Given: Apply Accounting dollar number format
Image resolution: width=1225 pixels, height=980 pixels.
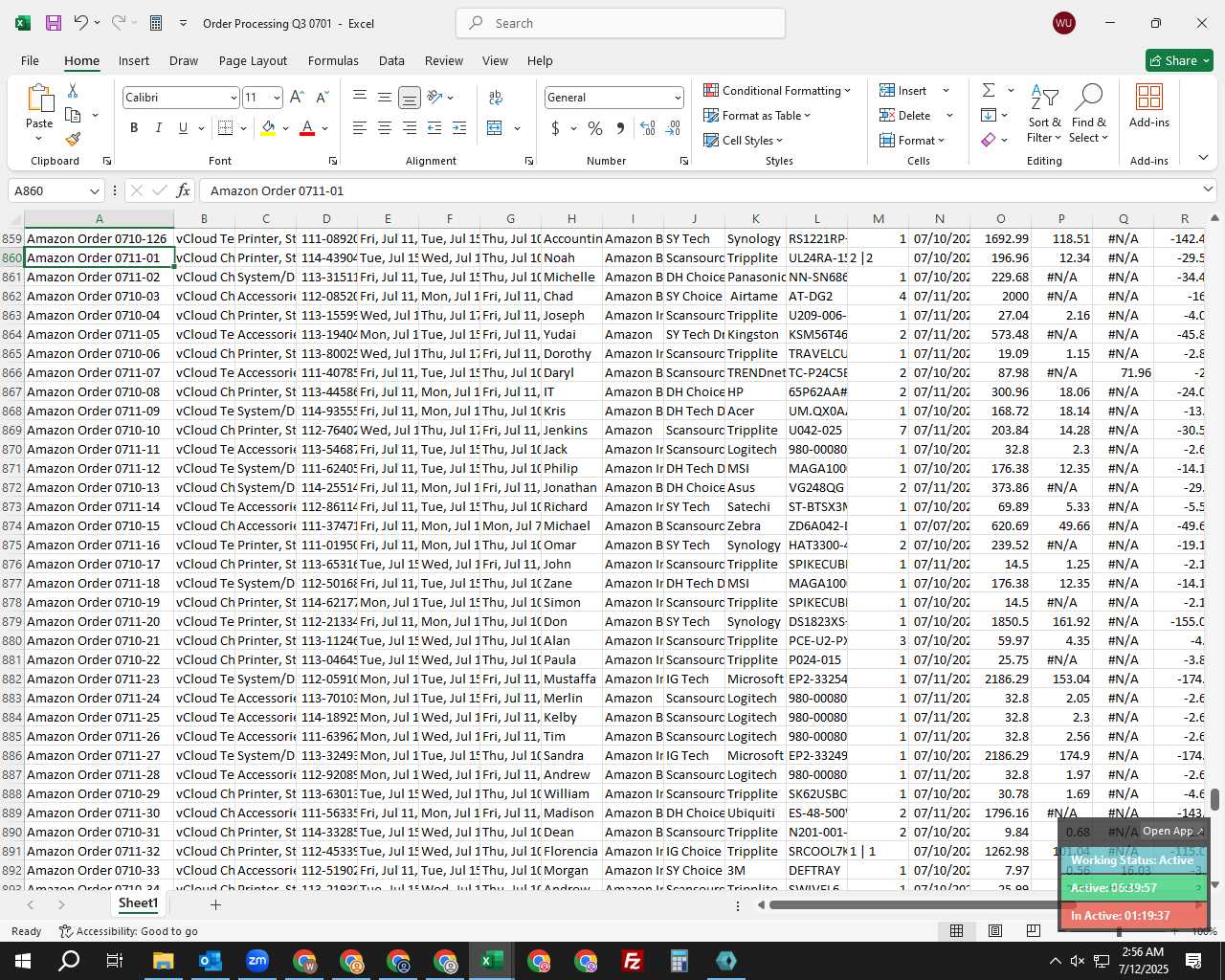Looking at the screenshot, I should coord(555,128).
